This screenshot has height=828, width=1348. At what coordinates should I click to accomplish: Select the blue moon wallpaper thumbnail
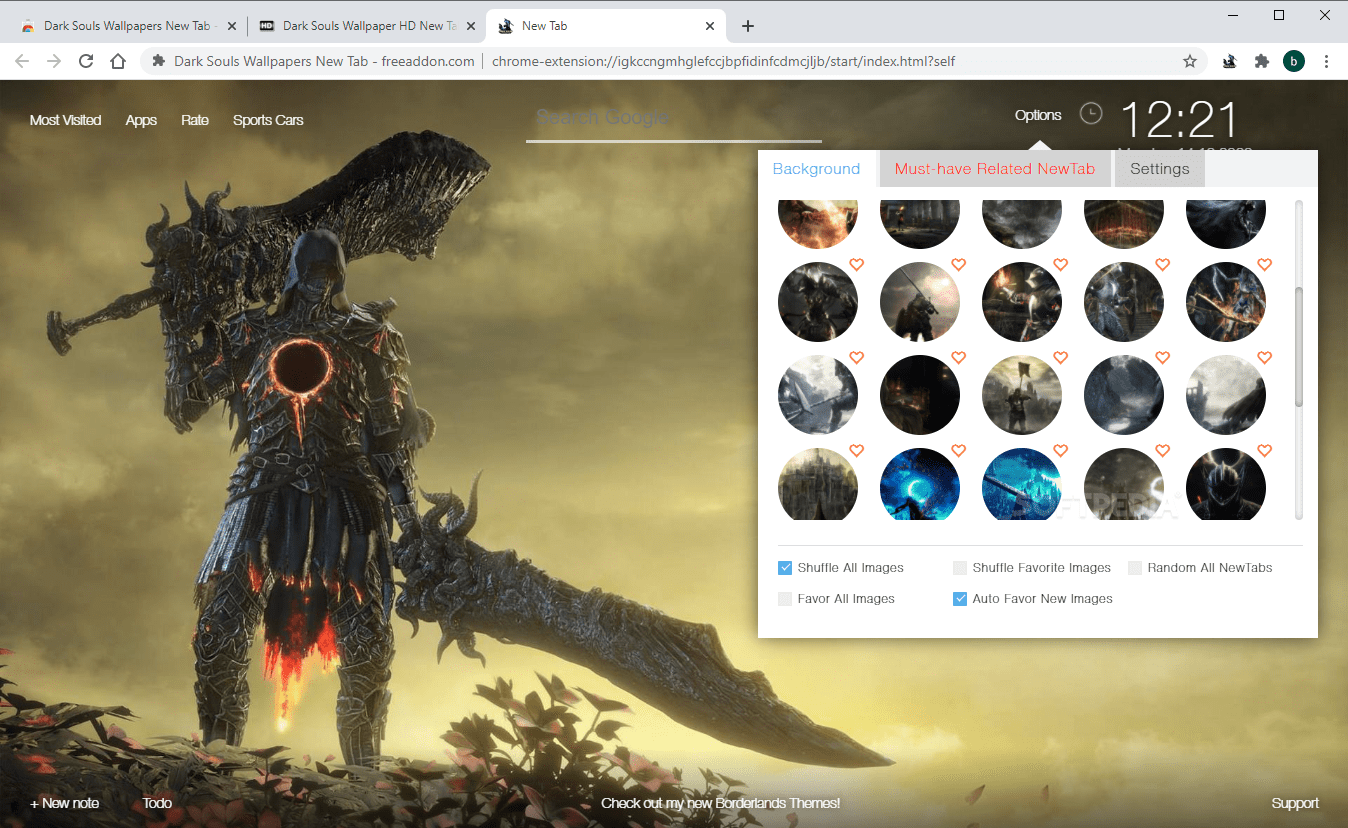(x=920, y=485)
